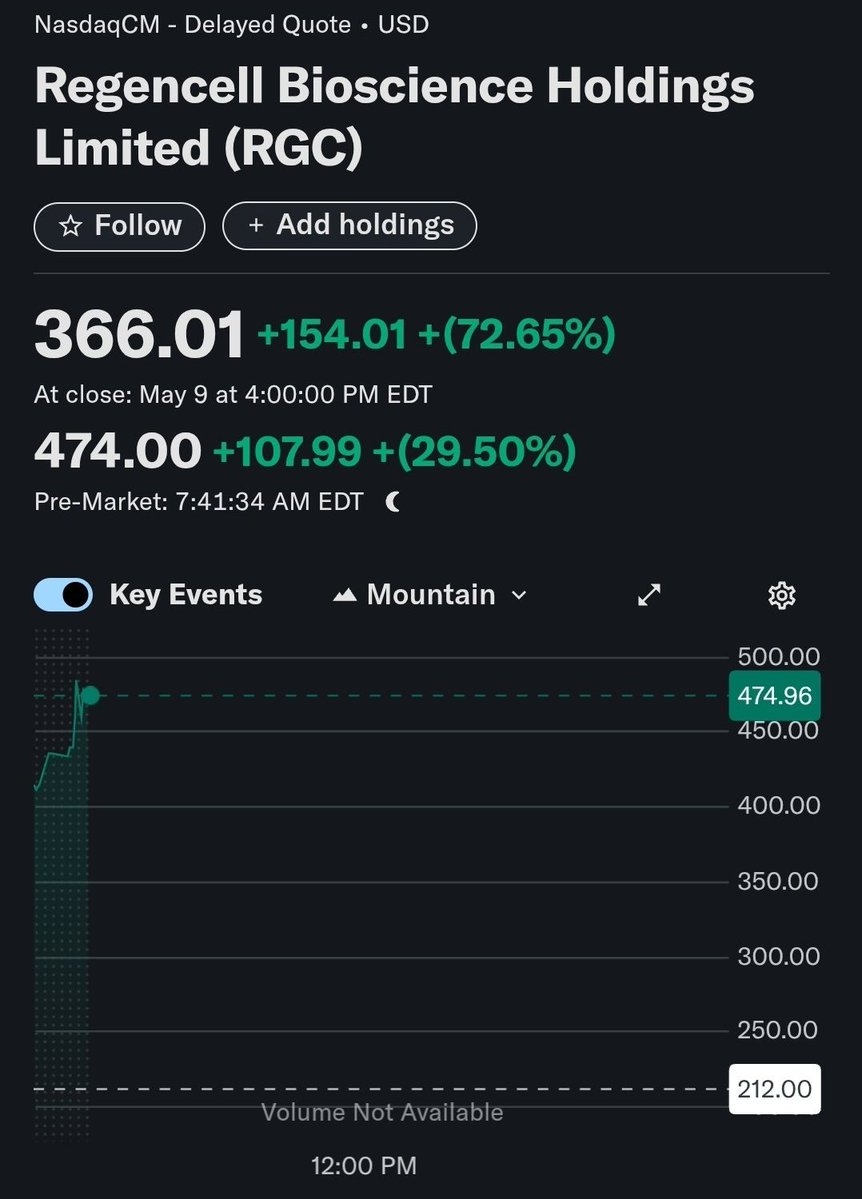Click 'Volume Not Available' label
Screen dimensions: 862x1199
pyautogui.click(x=382, y=1113)
